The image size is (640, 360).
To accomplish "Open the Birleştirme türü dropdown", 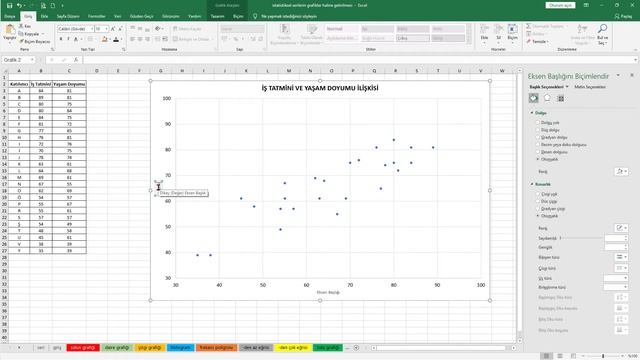I will click(x=616, y=287).
